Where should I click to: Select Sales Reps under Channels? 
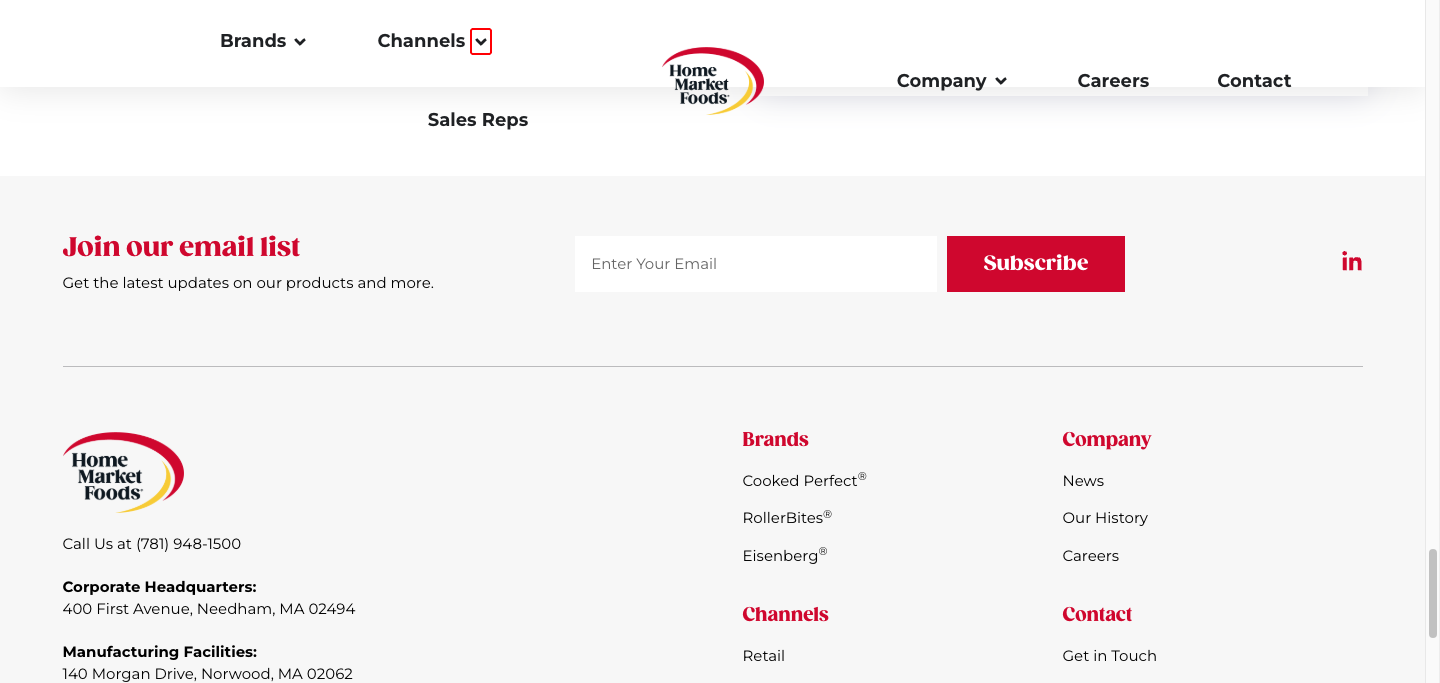[477, 120]
